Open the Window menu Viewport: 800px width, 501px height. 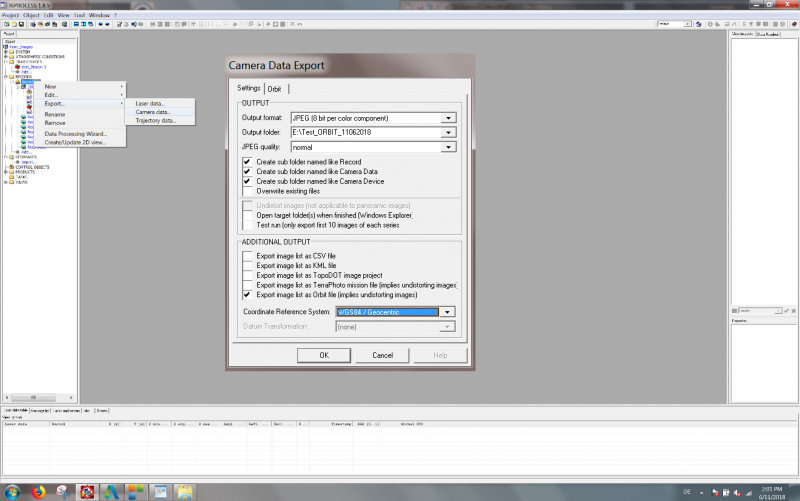point(99,15)
